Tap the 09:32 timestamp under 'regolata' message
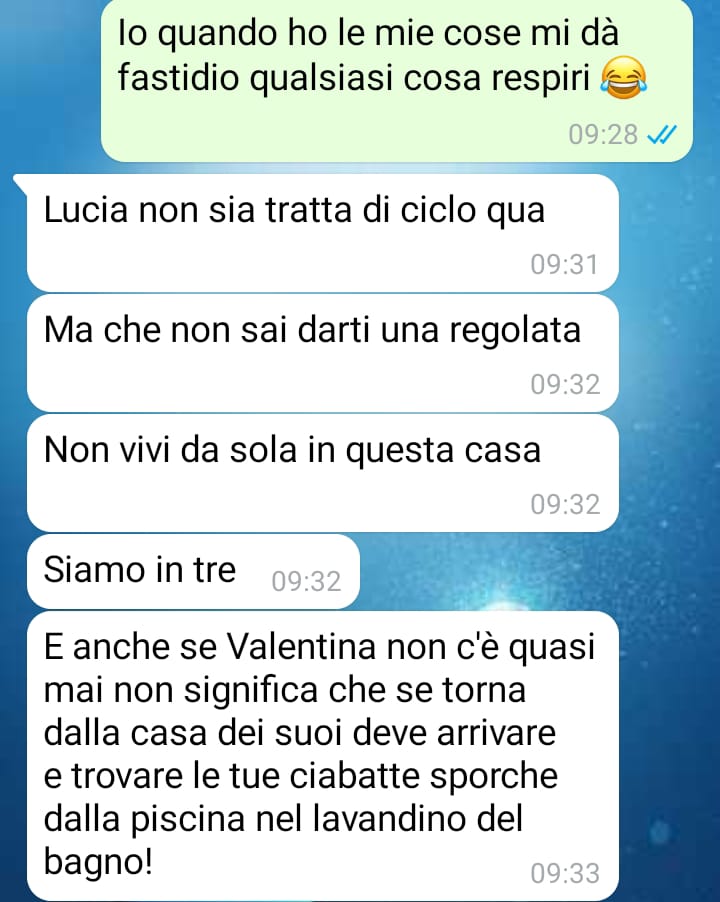The height and width of the screenshot is (902, 720). pyautogui.click(x=565, y=384)
